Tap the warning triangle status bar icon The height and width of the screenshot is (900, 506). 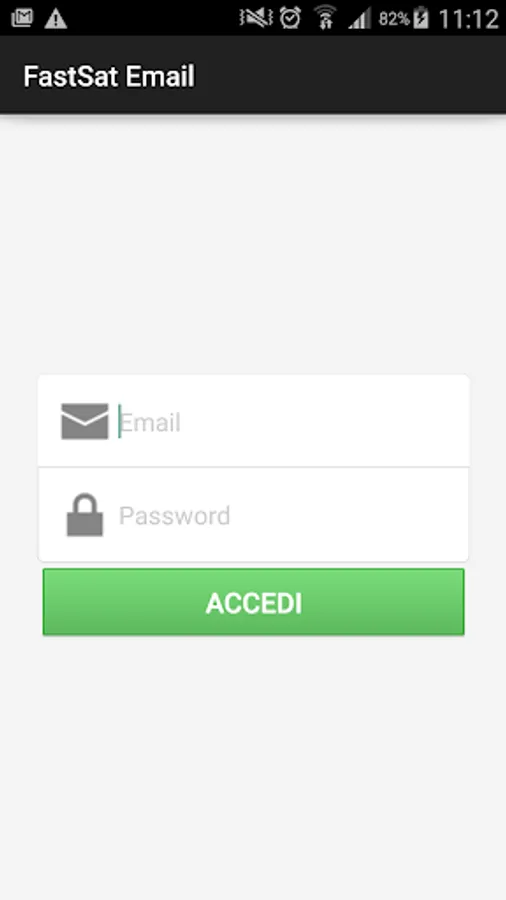coord(56,18)
